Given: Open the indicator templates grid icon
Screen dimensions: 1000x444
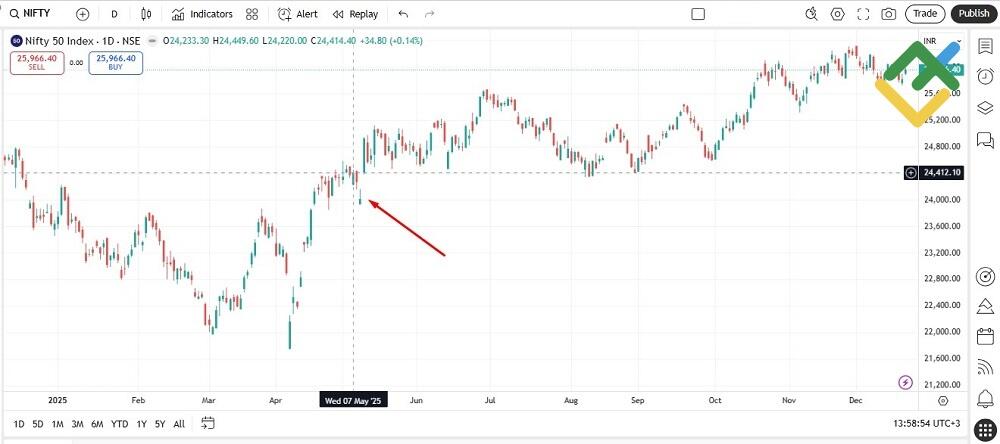Looking at the screenshot, I should click(x=252, y=14).
